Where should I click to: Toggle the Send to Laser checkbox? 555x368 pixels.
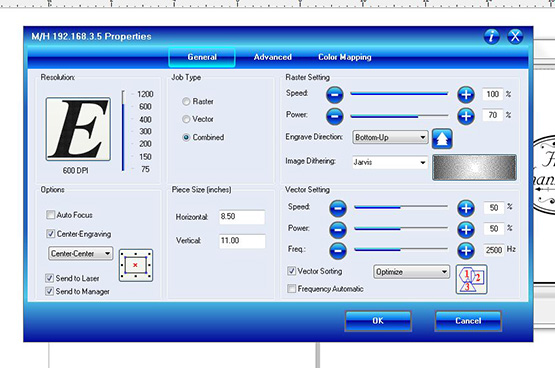tap(50, 278)
